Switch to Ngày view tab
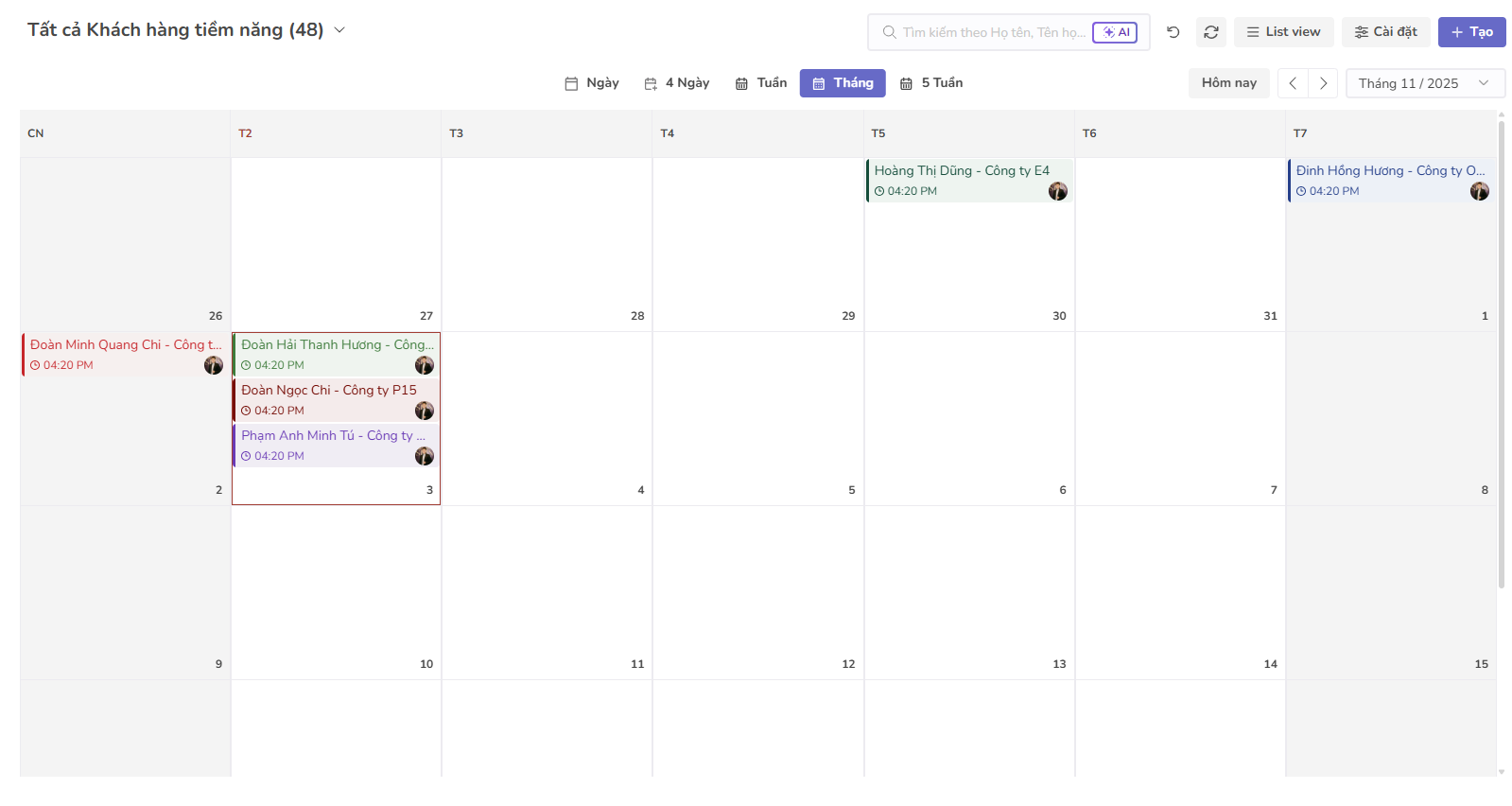This screenshot has height=806, width=1512. [x=592, y=83]
